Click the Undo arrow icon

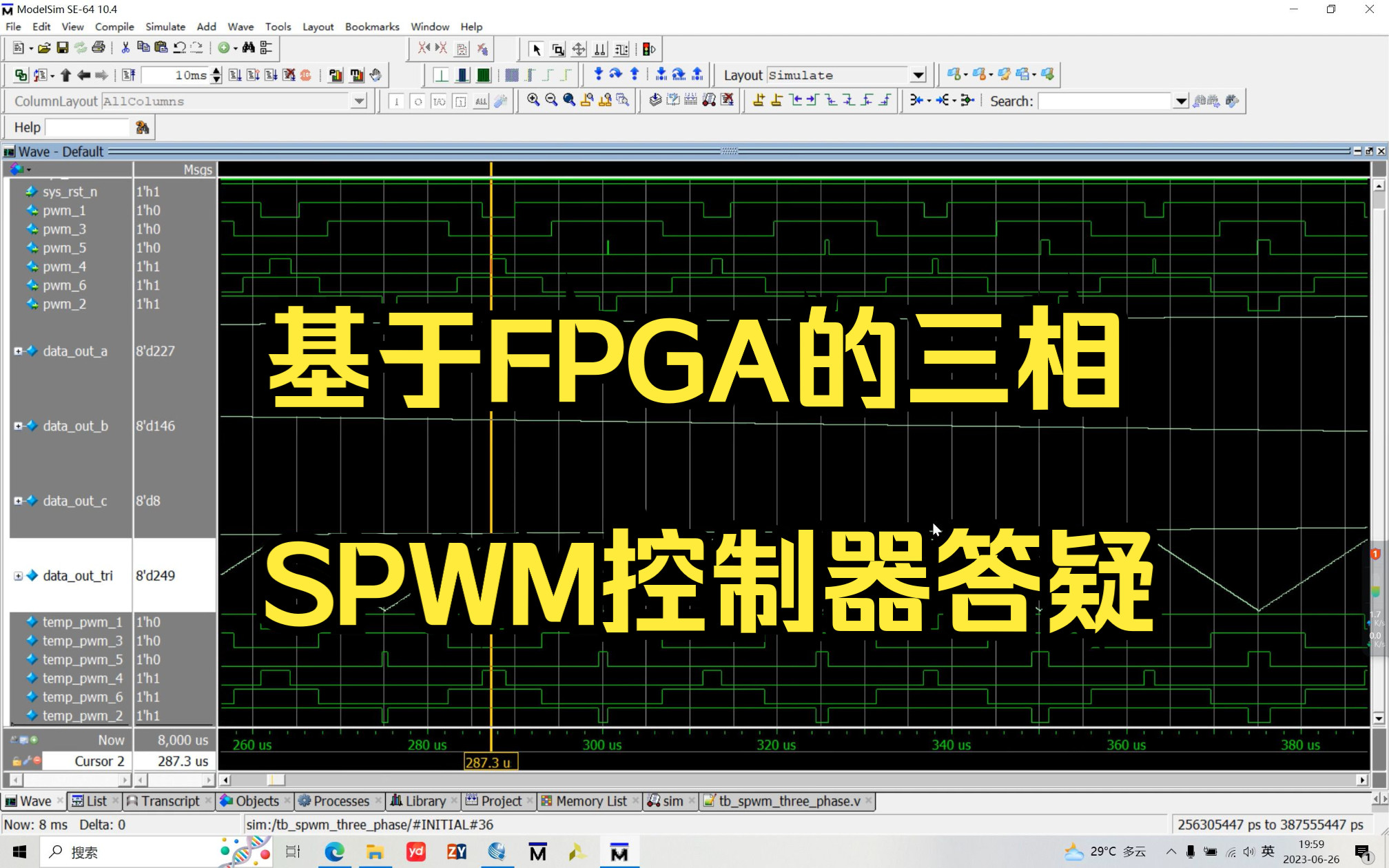179,48
